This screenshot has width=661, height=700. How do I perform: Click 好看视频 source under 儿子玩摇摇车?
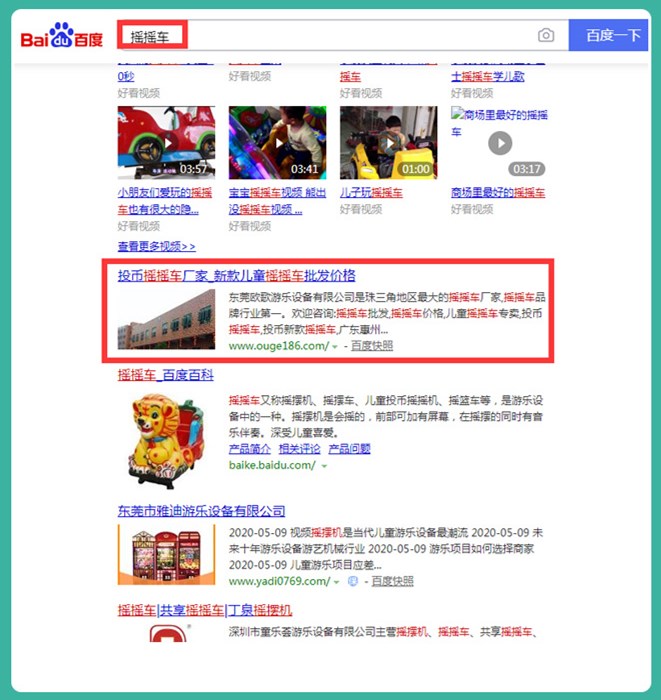(361, 209)
